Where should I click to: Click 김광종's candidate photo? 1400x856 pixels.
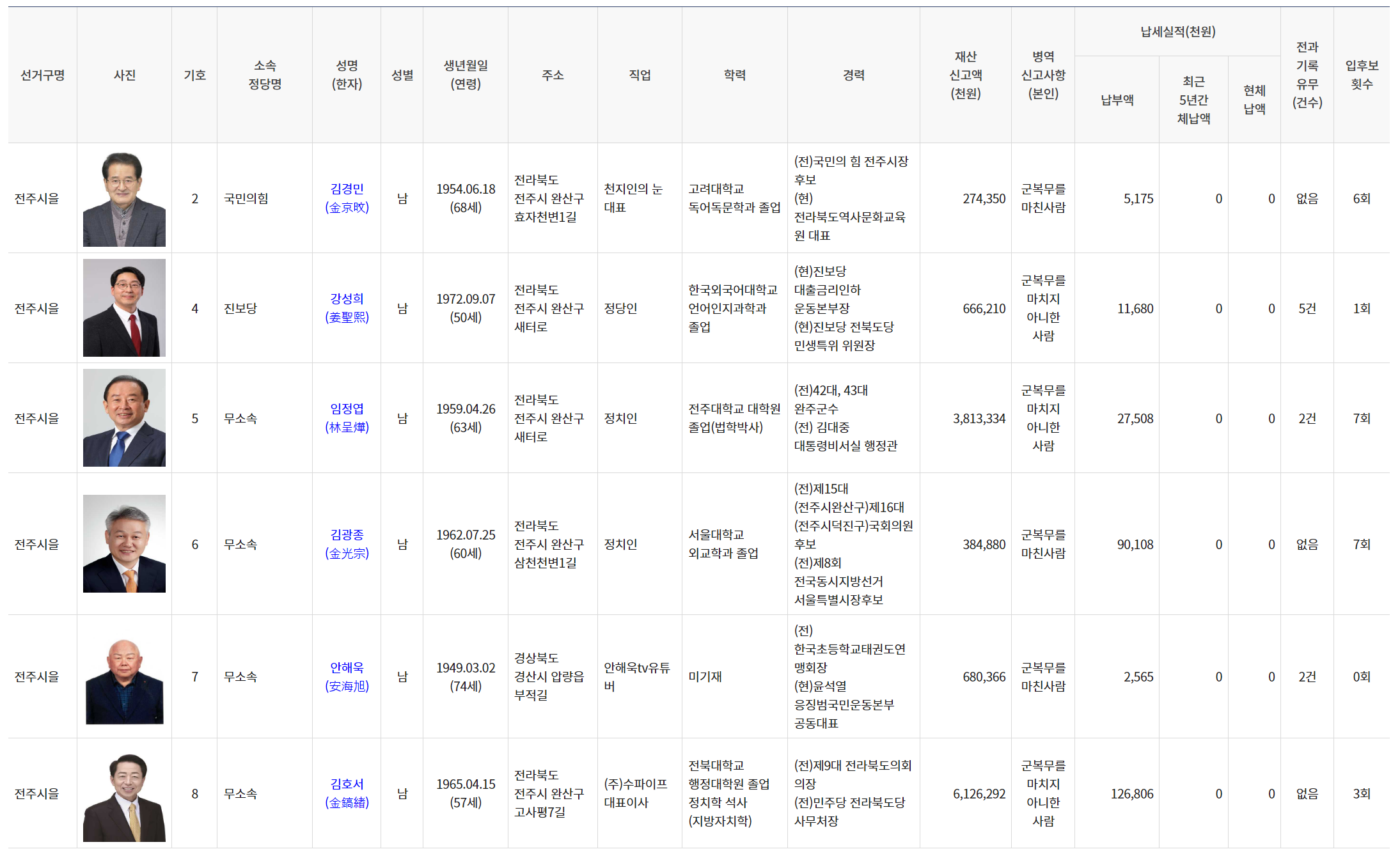(x=124, y=544)
